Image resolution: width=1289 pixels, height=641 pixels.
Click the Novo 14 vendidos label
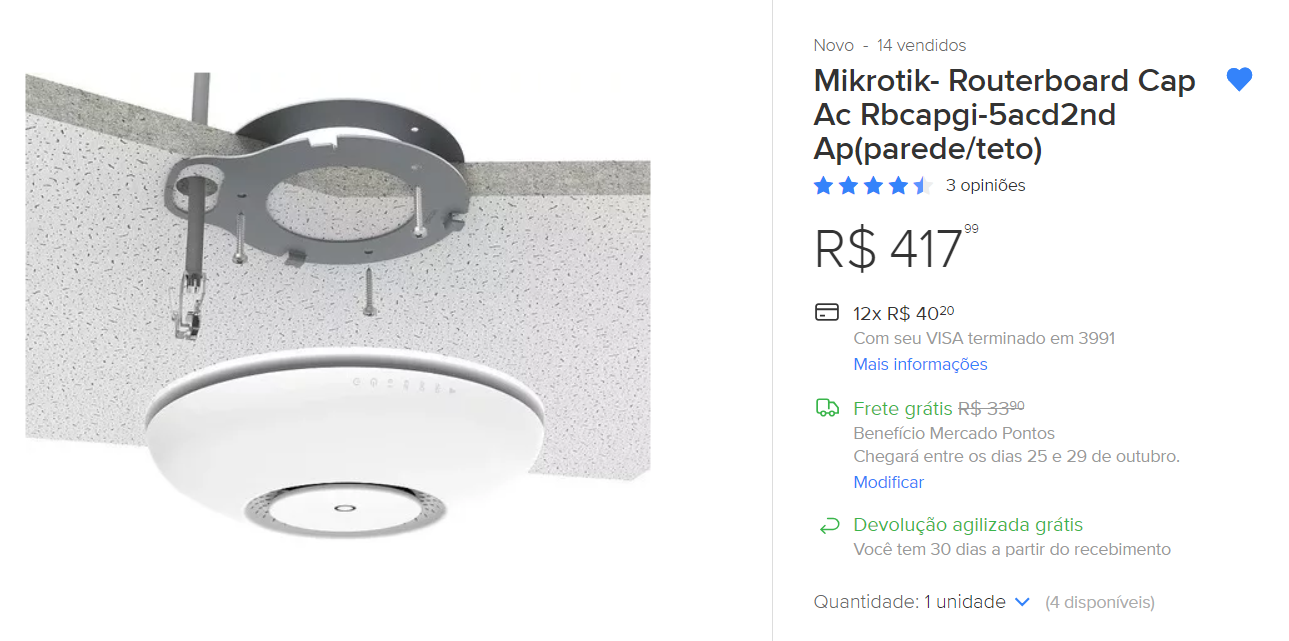(x=890, y=45)
